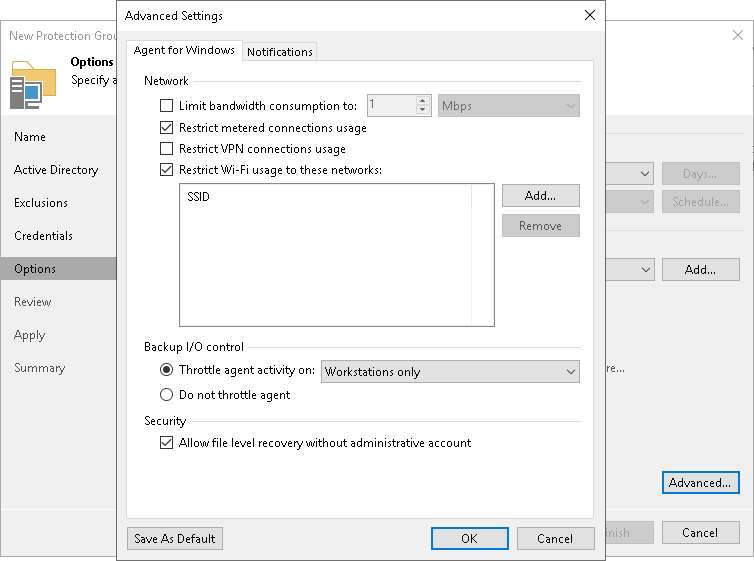The height and width of the screenshot is (561, 754).
Task: Close the Advanced Settings dialog
Action: pyautogui.click(x=590, y=15)
